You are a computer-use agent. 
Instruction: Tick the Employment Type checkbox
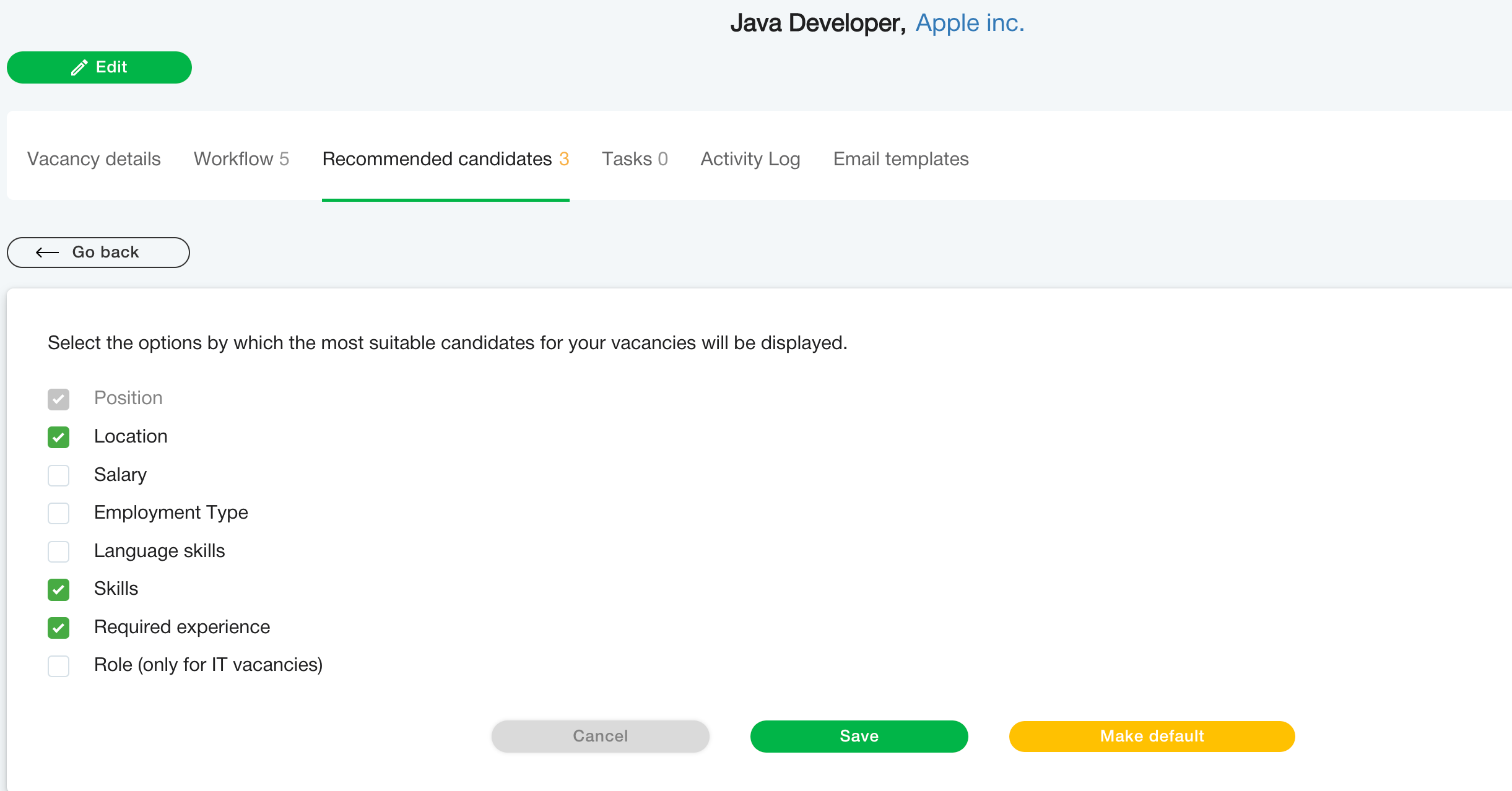point(58,513)
